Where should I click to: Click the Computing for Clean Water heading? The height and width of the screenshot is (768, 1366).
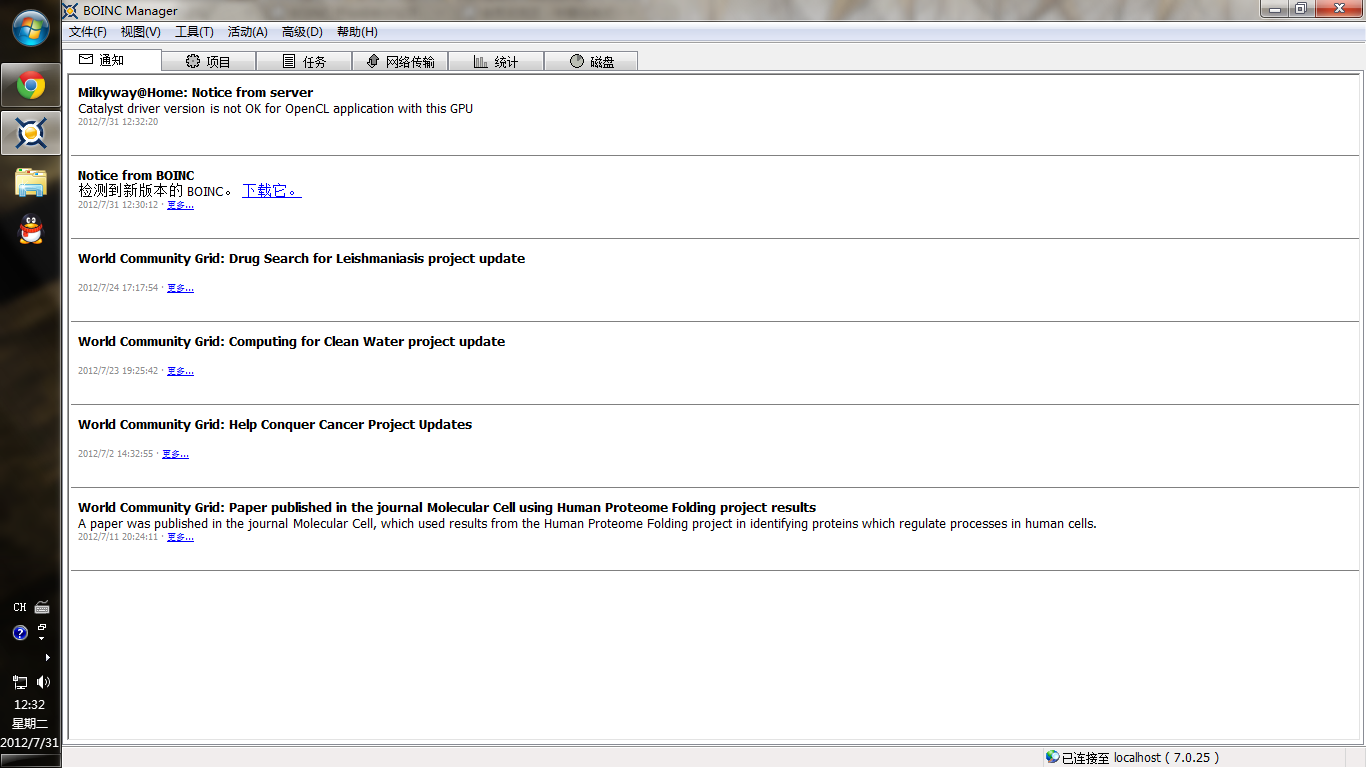291,341
